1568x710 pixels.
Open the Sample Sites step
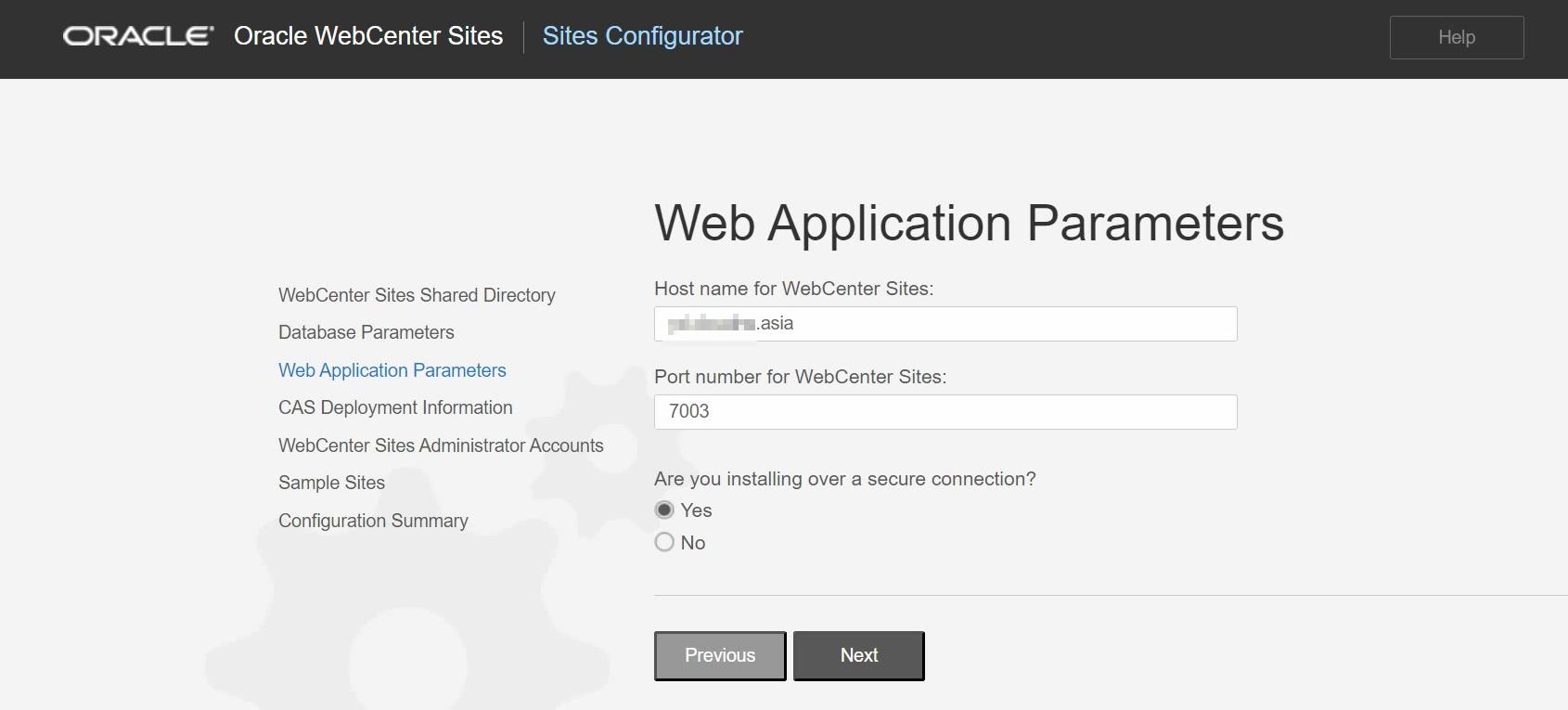331,483
